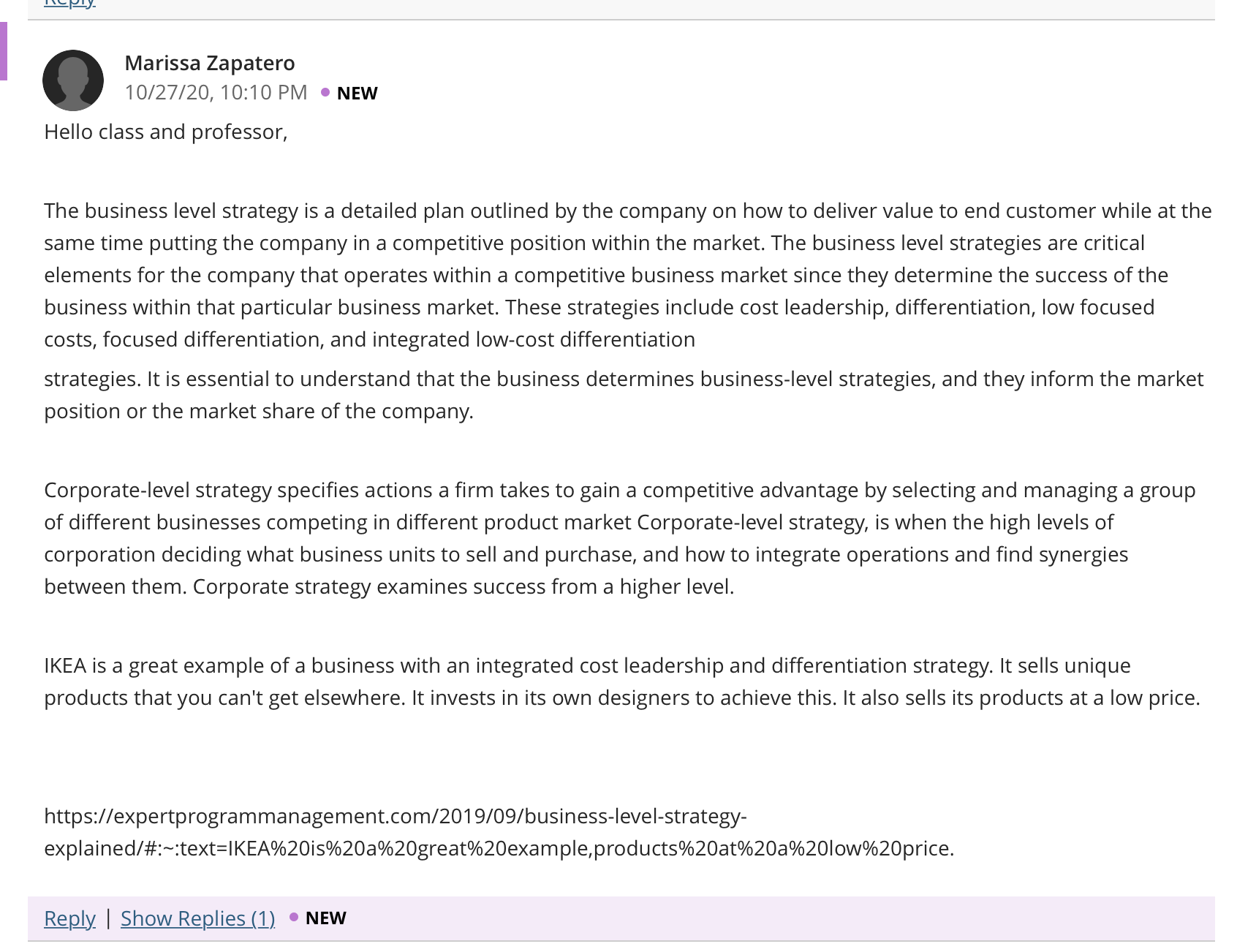Click the Reply link below the post URL
1237x952 pixels.
click(x=69, y=918)
